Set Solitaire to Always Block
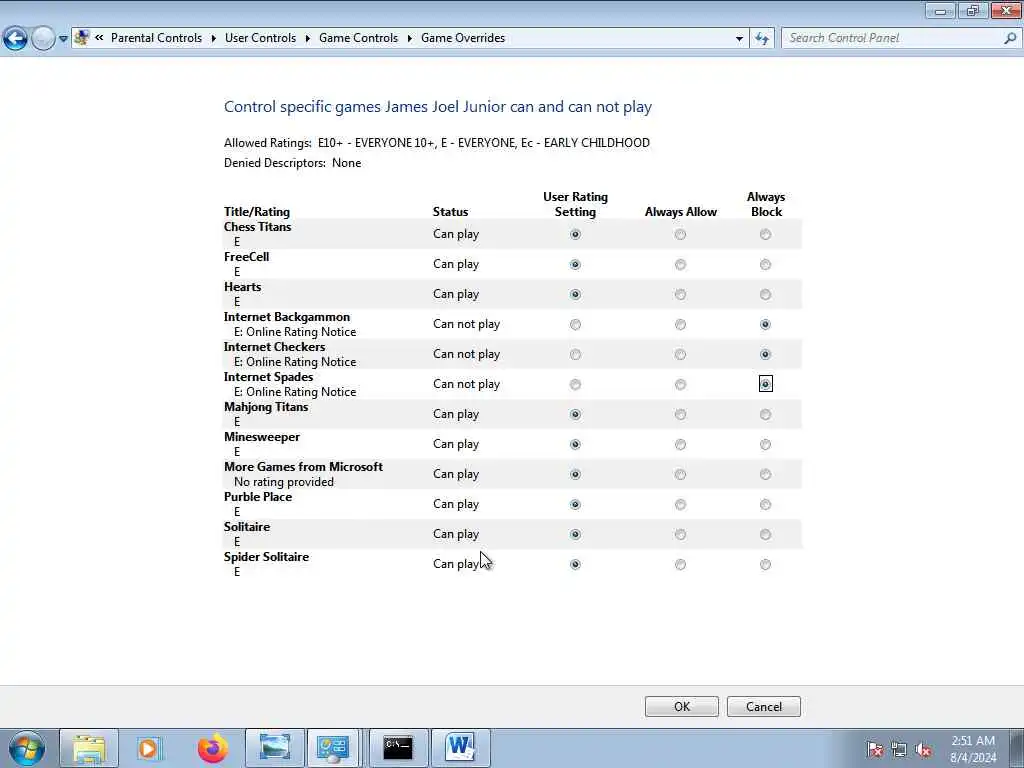The height and width of the screenshot is (768, 1024). [765, 535]
